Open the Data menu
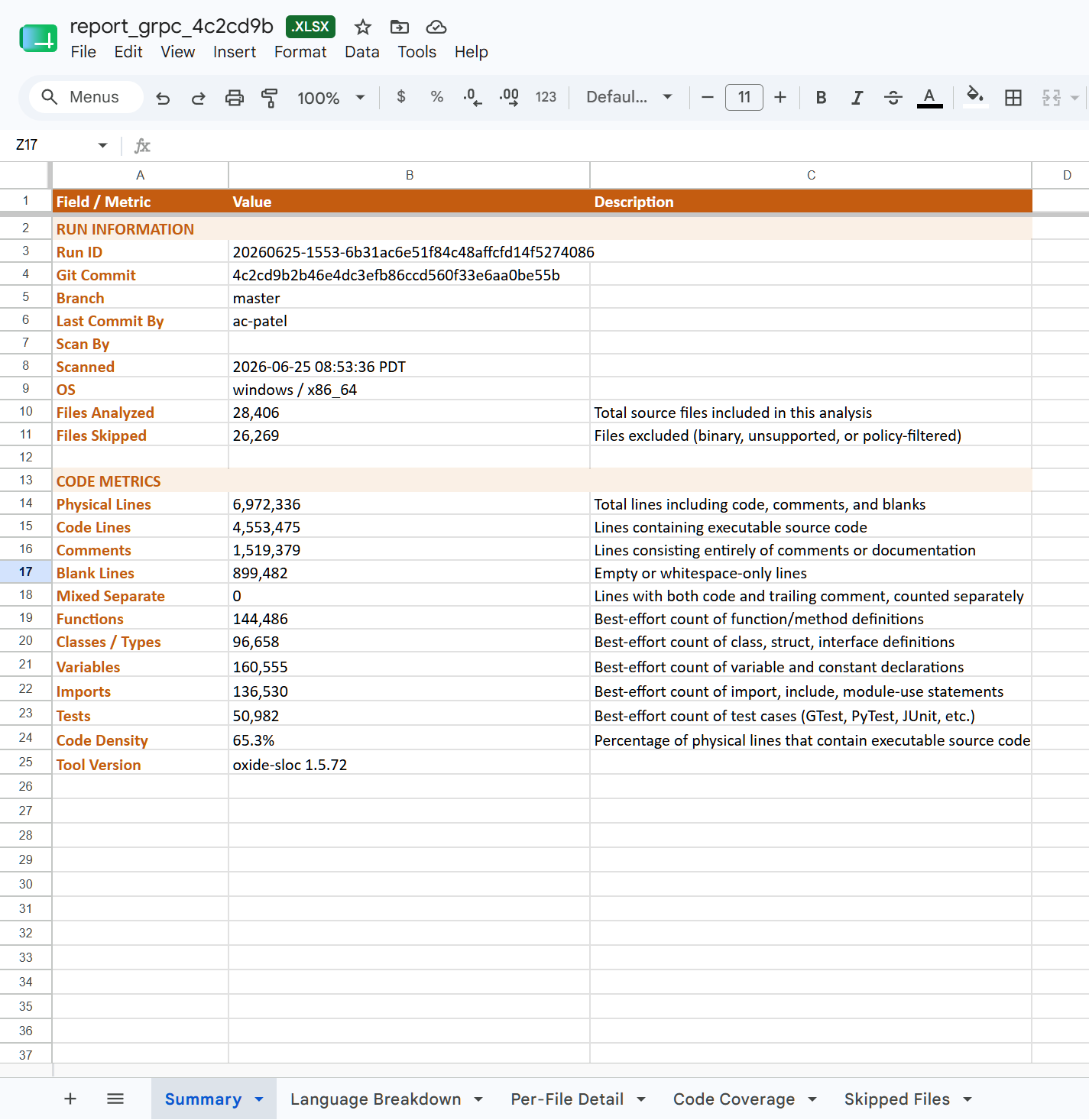Image resolution: width=1089 pixels, height=1120 pixels. click(362, 52)
